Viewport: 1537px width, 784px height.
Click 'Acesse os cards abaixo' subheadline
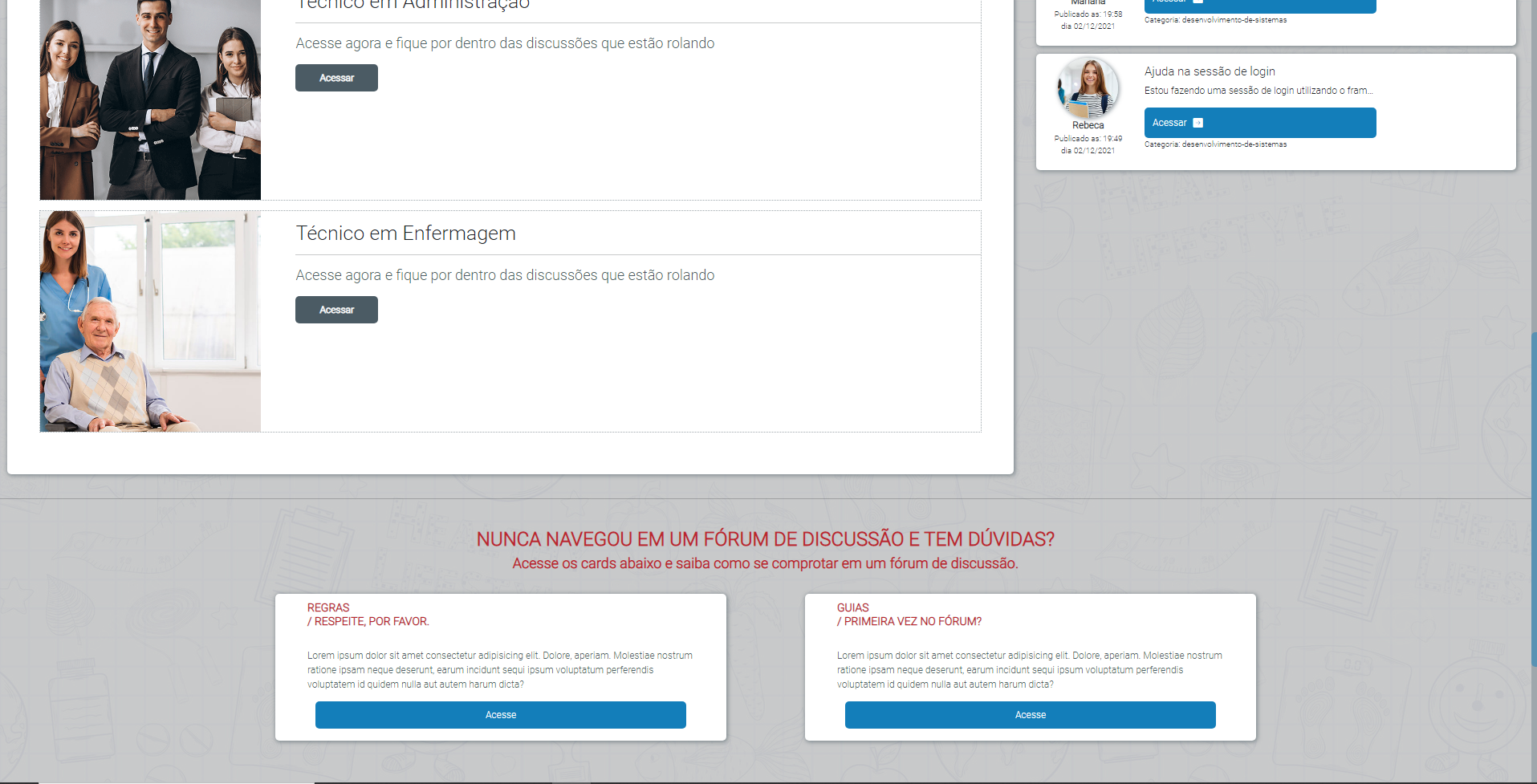(766, 563)
